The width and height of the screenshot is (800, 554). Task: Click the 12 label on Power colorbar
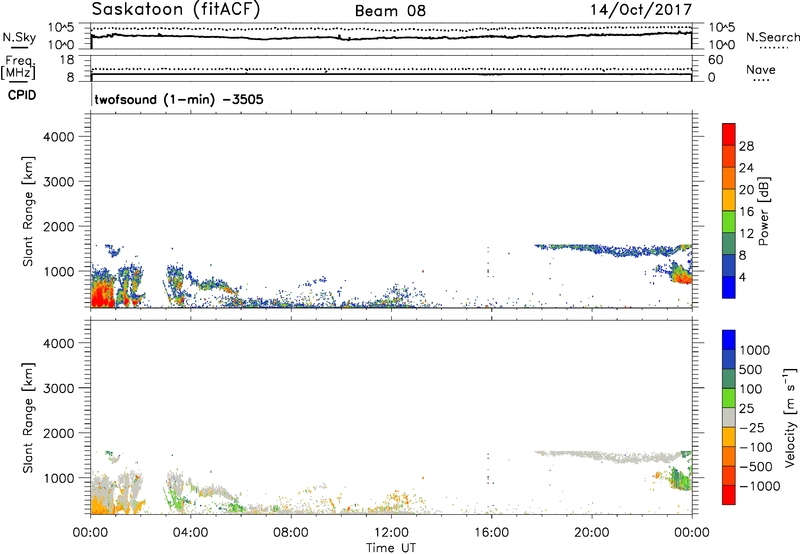coord(746,234)
